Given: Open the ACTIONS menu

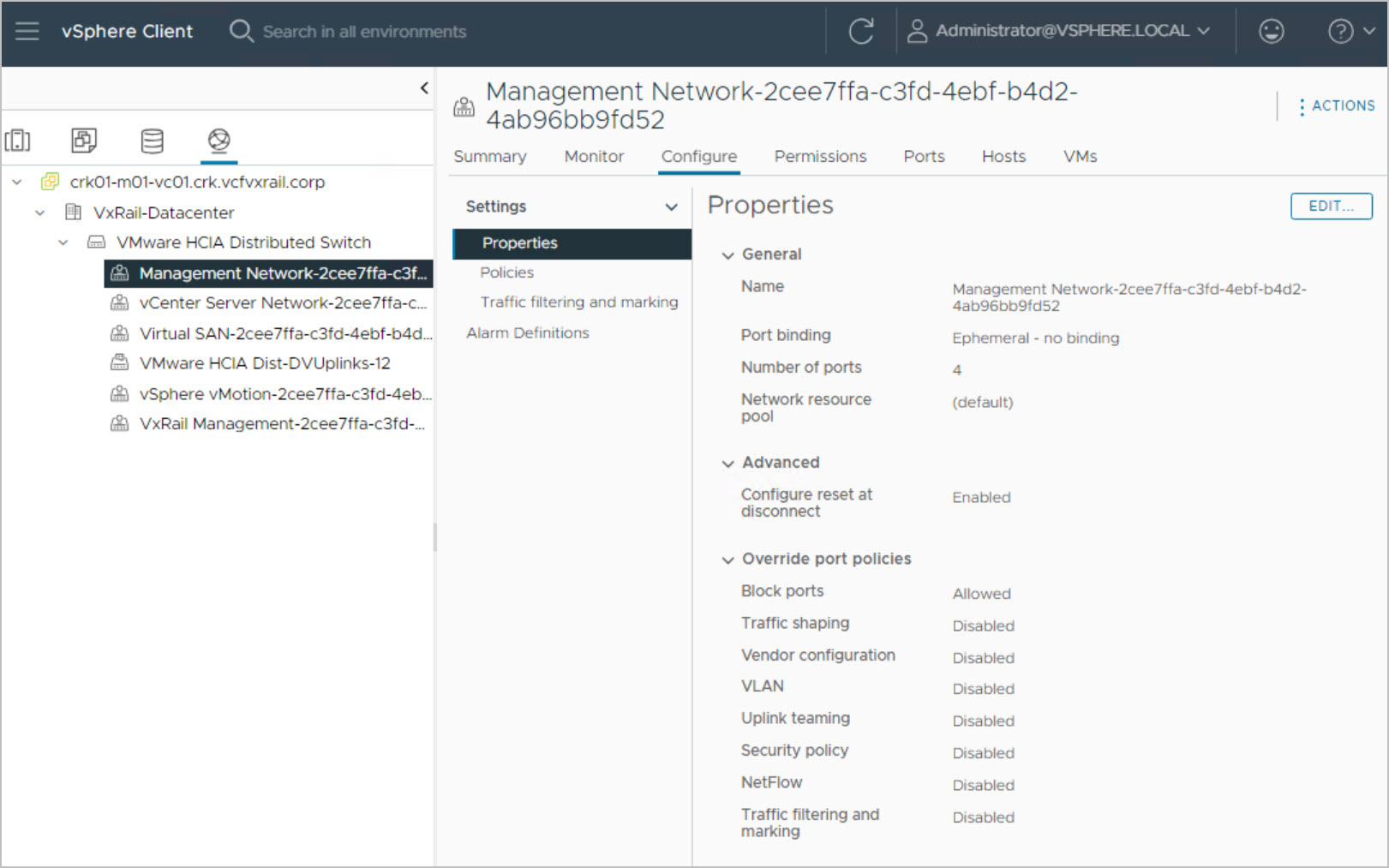Looking at the screenshot, I should coord(1336,106).
